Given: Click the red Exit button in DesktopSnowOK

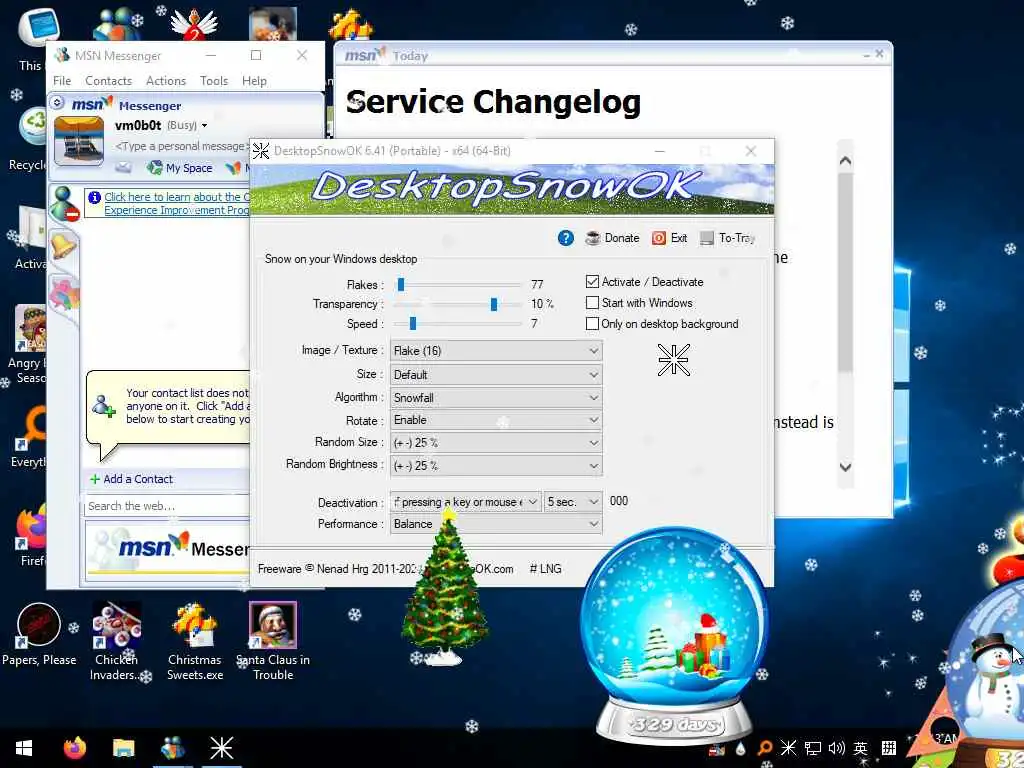Looking at the screenshot, I should 669,238.
